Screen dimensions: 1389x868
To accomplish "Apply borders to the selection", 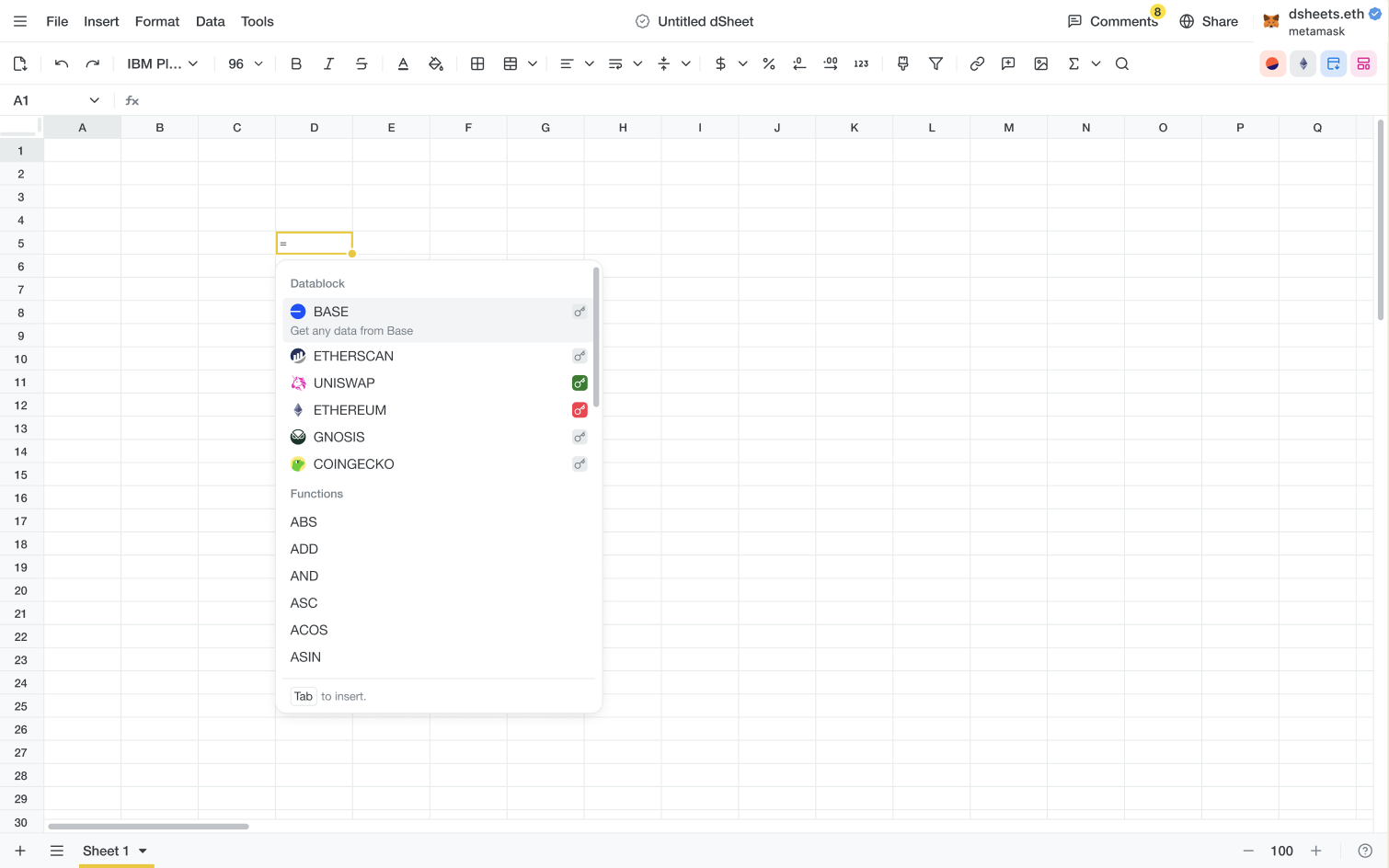I will (477, 63).
